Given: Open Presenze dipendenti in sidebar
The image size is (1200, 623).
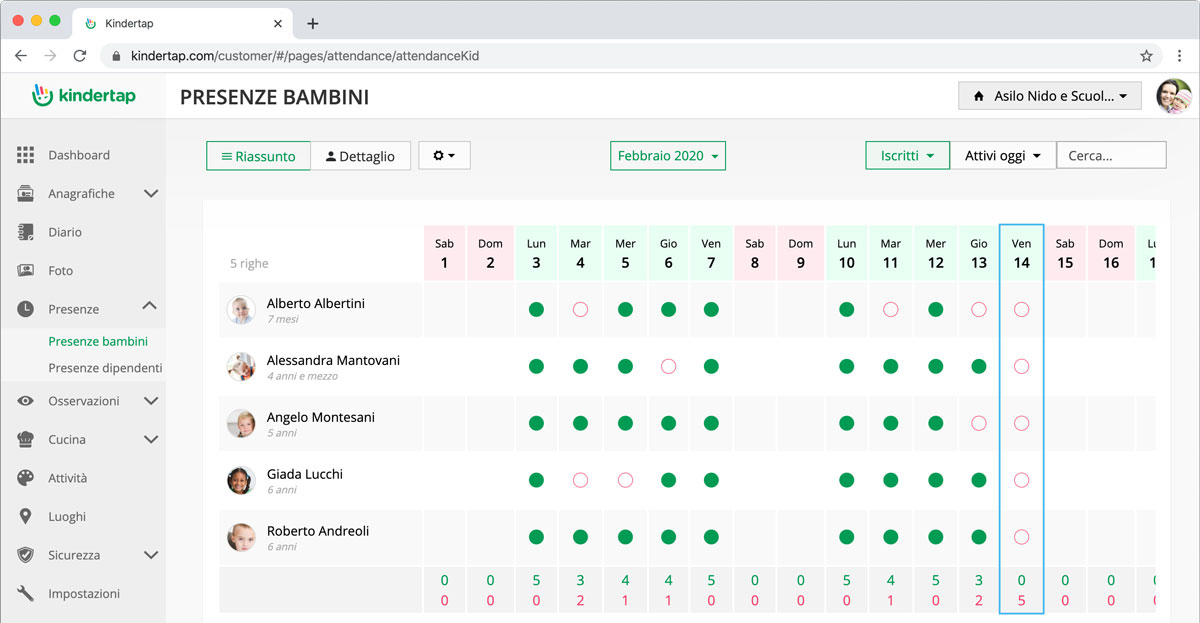Looking at the screenshot, I should pyautogui.click(x=105, y=368).
